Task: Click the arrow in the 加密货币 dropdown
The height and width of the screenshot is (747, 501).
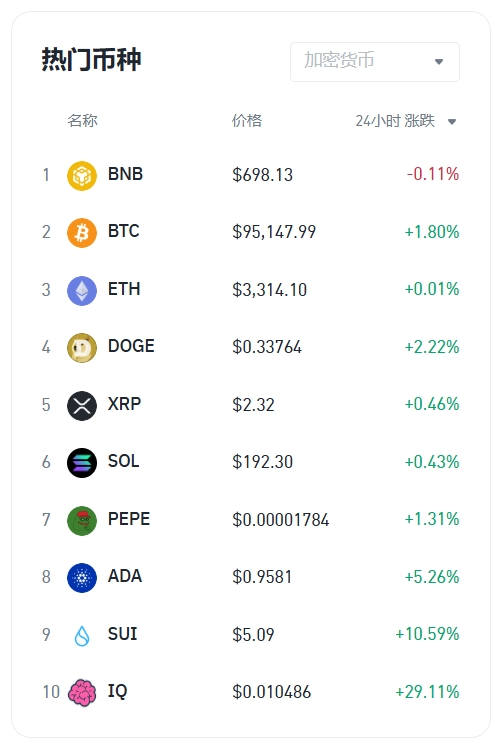Action: [439, 61]
